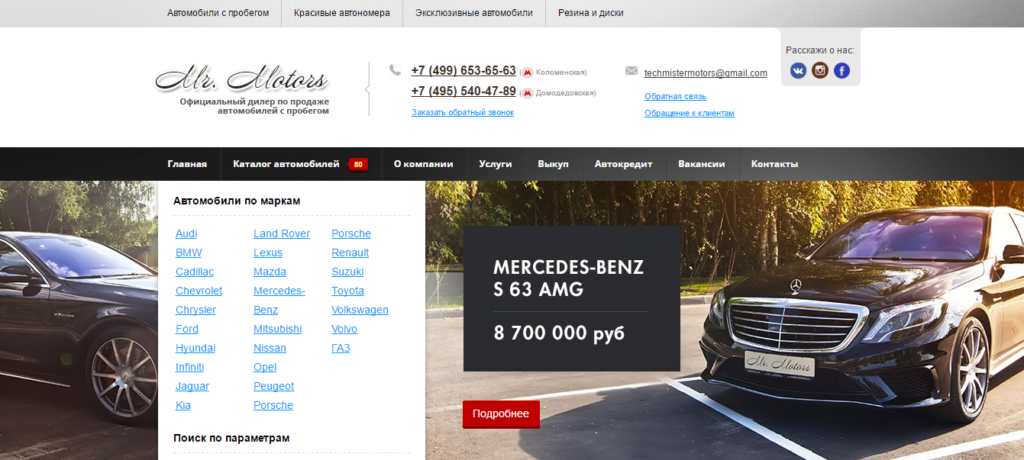Screen dimensions: 1024x460
Task: Select BMW brand link
Action: pos(189,253)
